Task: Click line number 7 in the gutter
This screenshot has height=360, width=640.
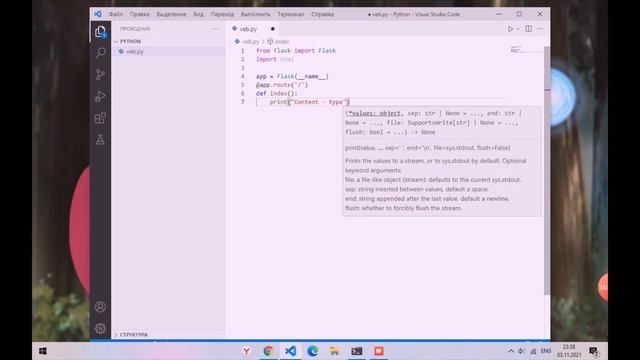Action: [243, 102]
